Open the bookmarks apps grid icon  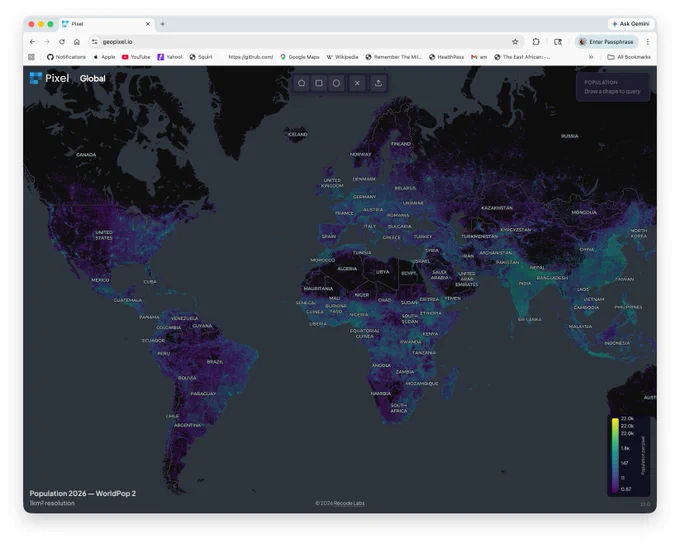click(31, 57)
